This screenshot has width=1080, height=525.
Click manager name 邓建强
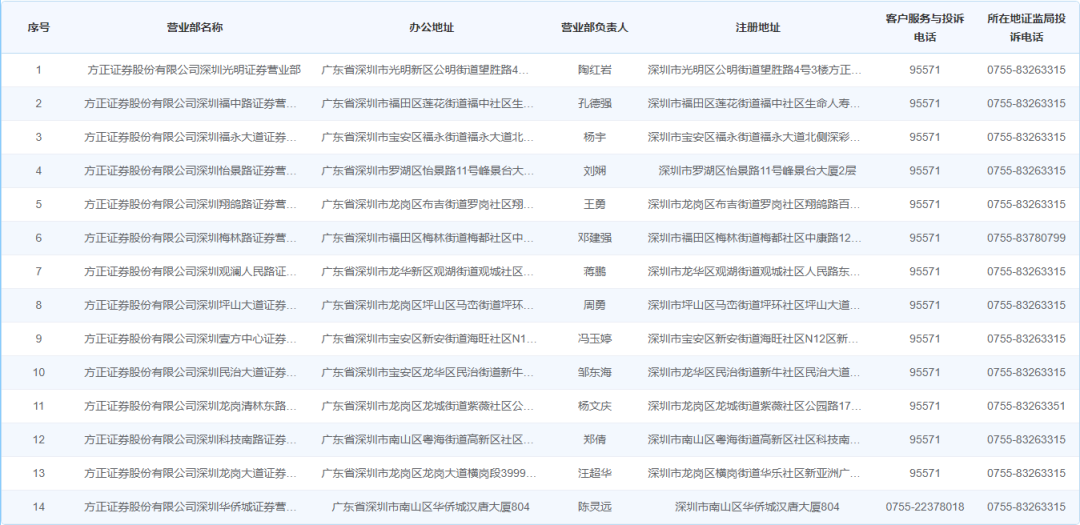click(594, 238)
